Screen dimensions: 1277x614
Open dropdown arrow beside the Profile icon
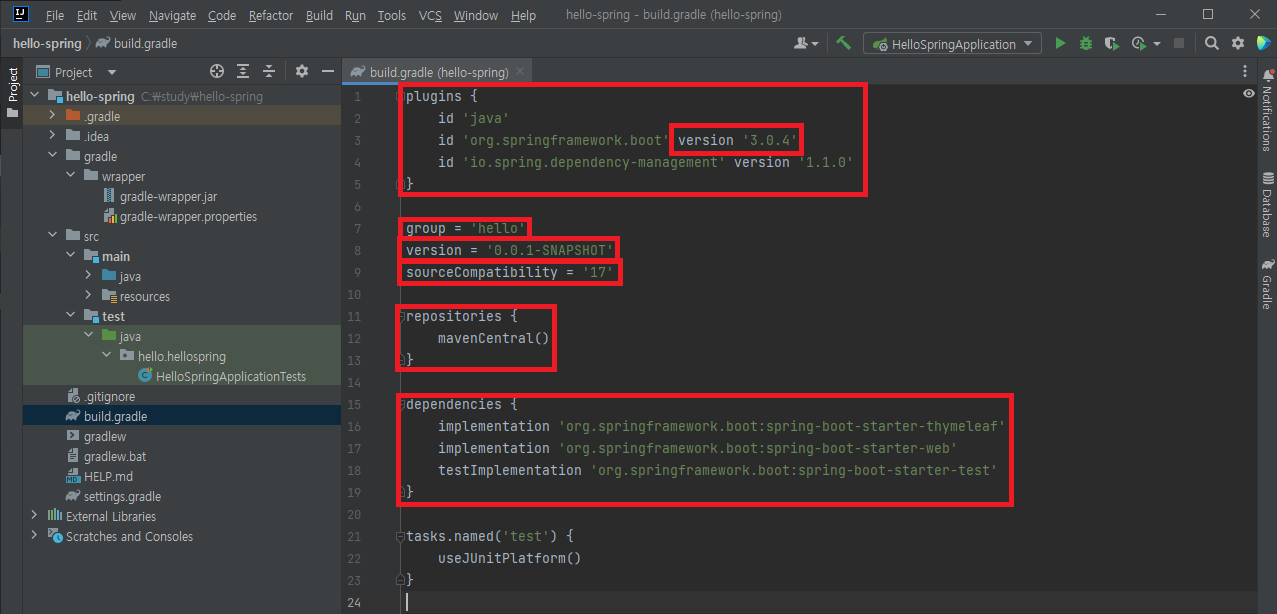(1157, 43)
